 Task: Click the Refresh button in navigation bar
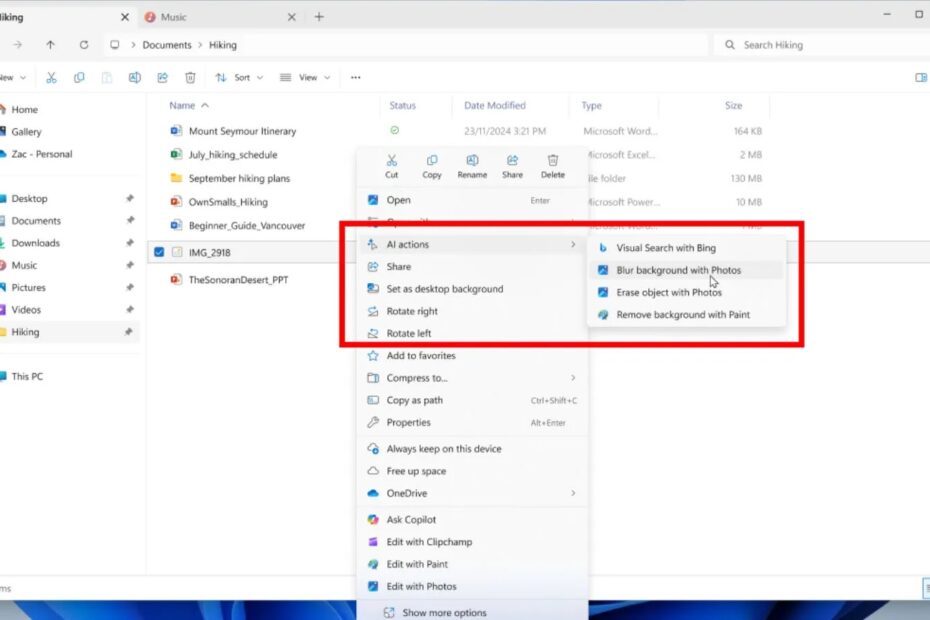(x=84, y=45)
